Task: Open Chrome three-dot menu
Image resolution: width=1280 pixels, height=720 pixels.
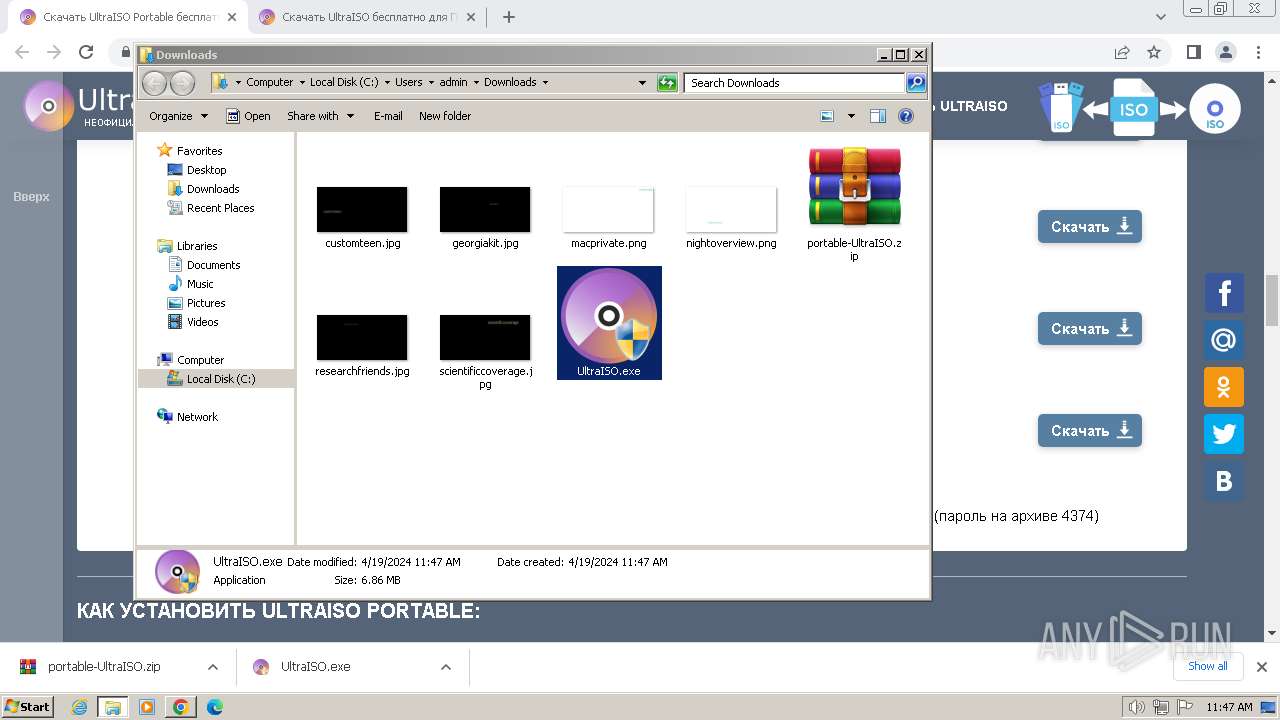Action: [x=1258, y=52]
